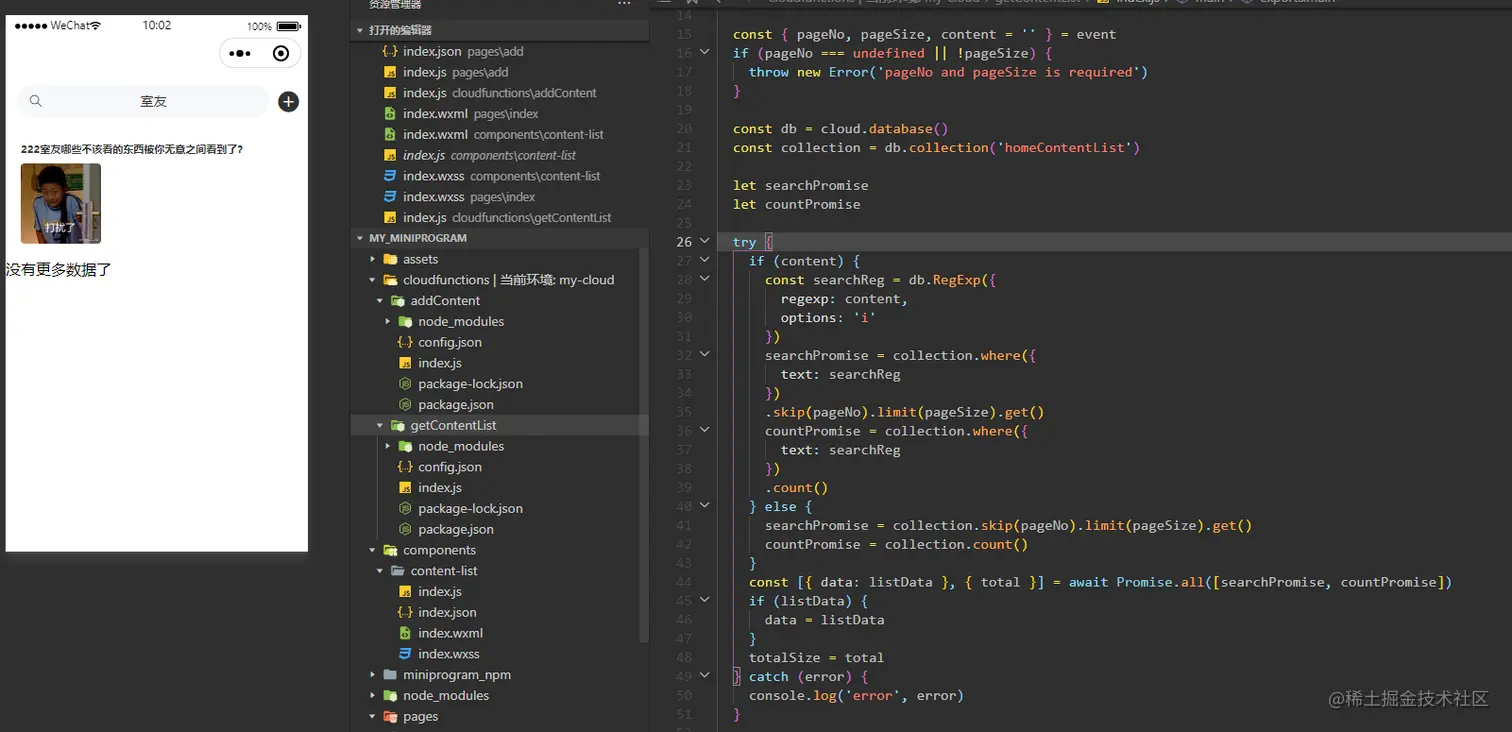Click the JS icon of index.js cloudfunctions\addContent
This screenshot has height=732, width=1512.
pos(390,93)
